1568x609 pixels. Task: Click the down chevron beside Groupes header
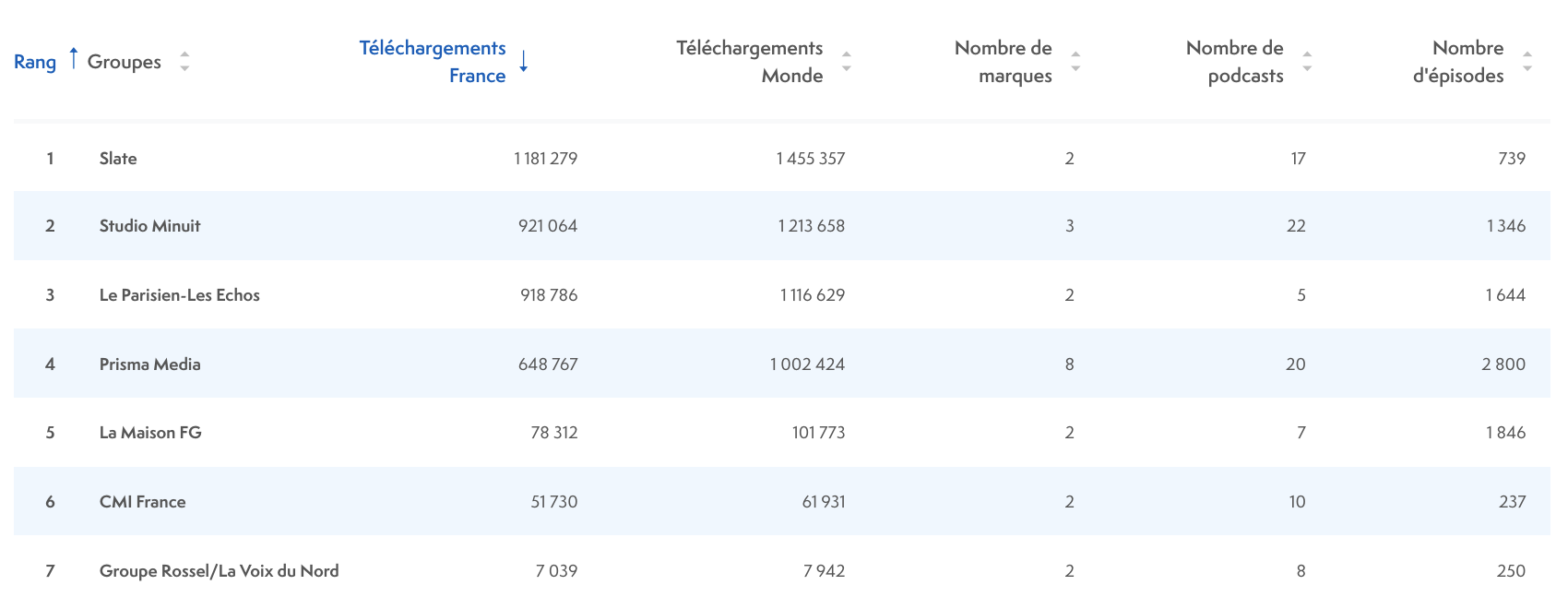(185, 68)
